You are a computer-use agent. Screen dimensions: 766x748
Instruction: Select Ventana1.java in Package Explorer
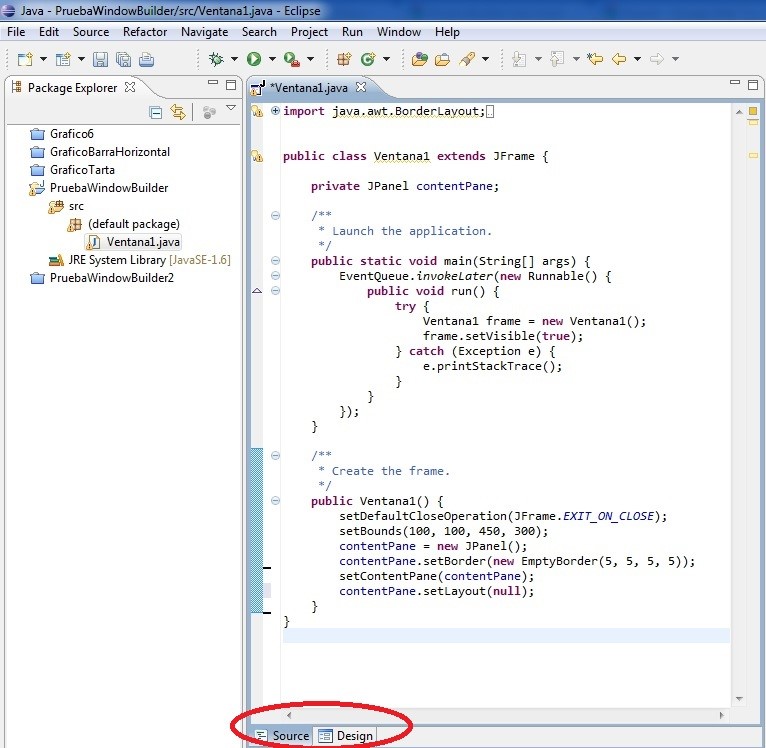pos(143,242)
